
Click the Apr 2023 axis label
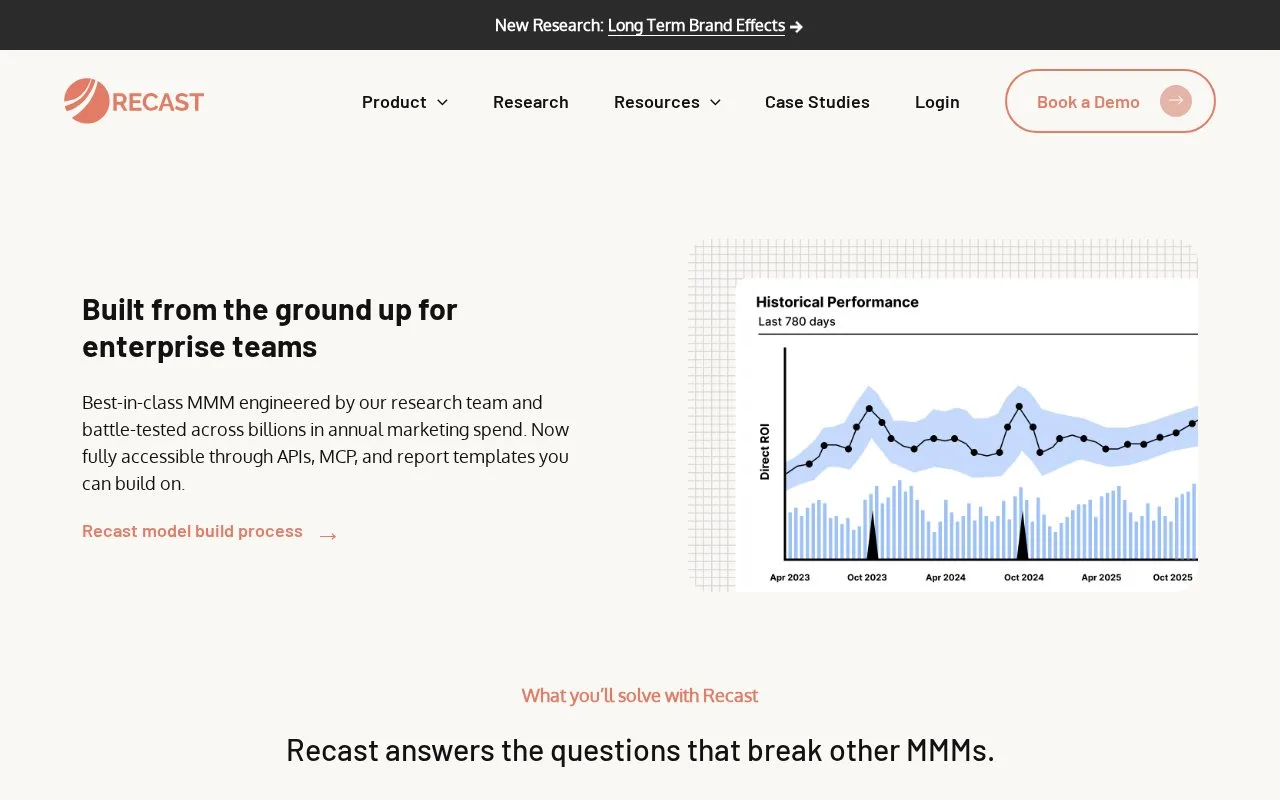pos(790,578)
